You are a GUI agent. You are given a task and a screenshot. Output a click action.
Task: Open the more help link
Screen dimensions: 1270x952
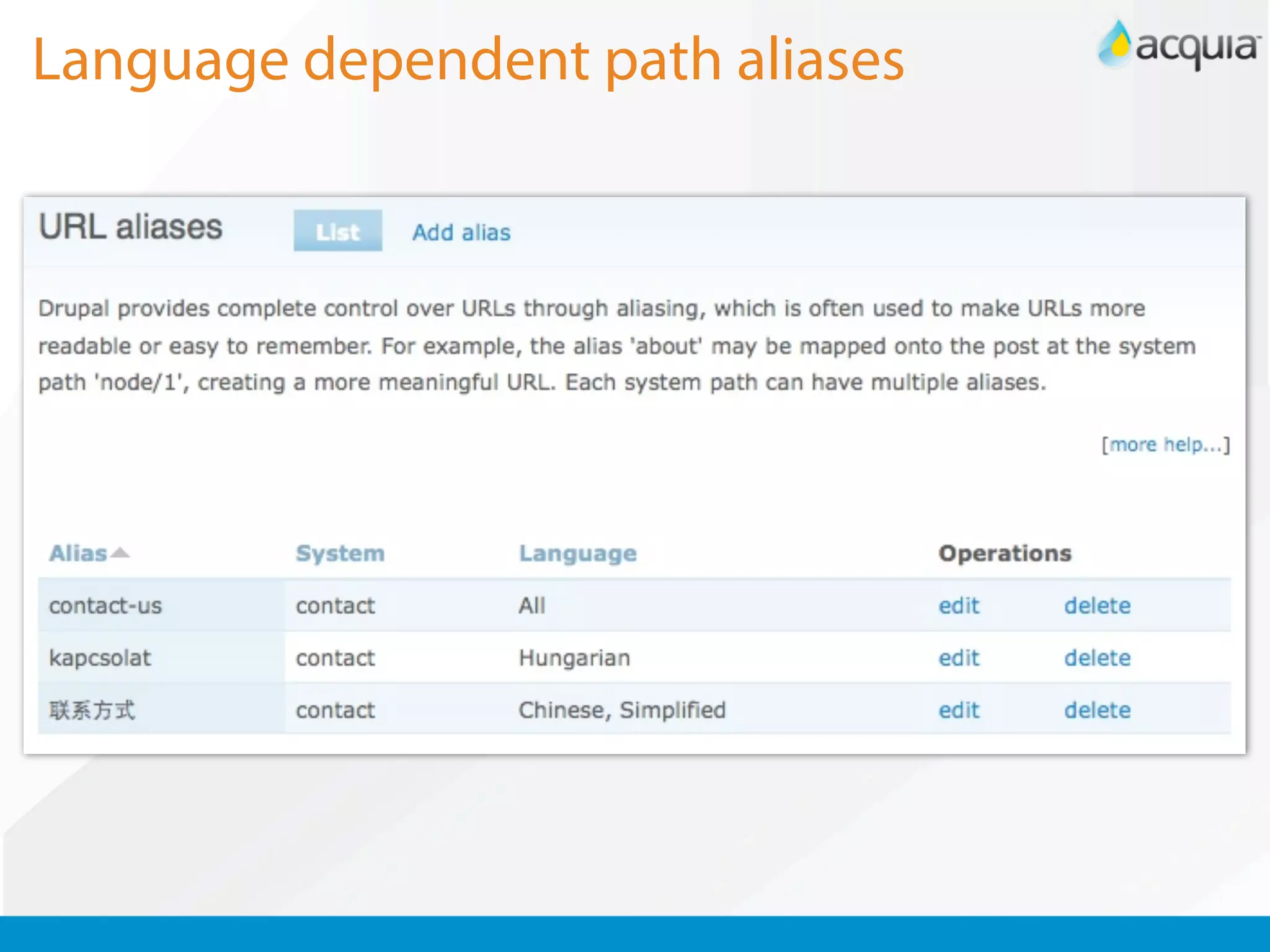(x=1165, y=444)
